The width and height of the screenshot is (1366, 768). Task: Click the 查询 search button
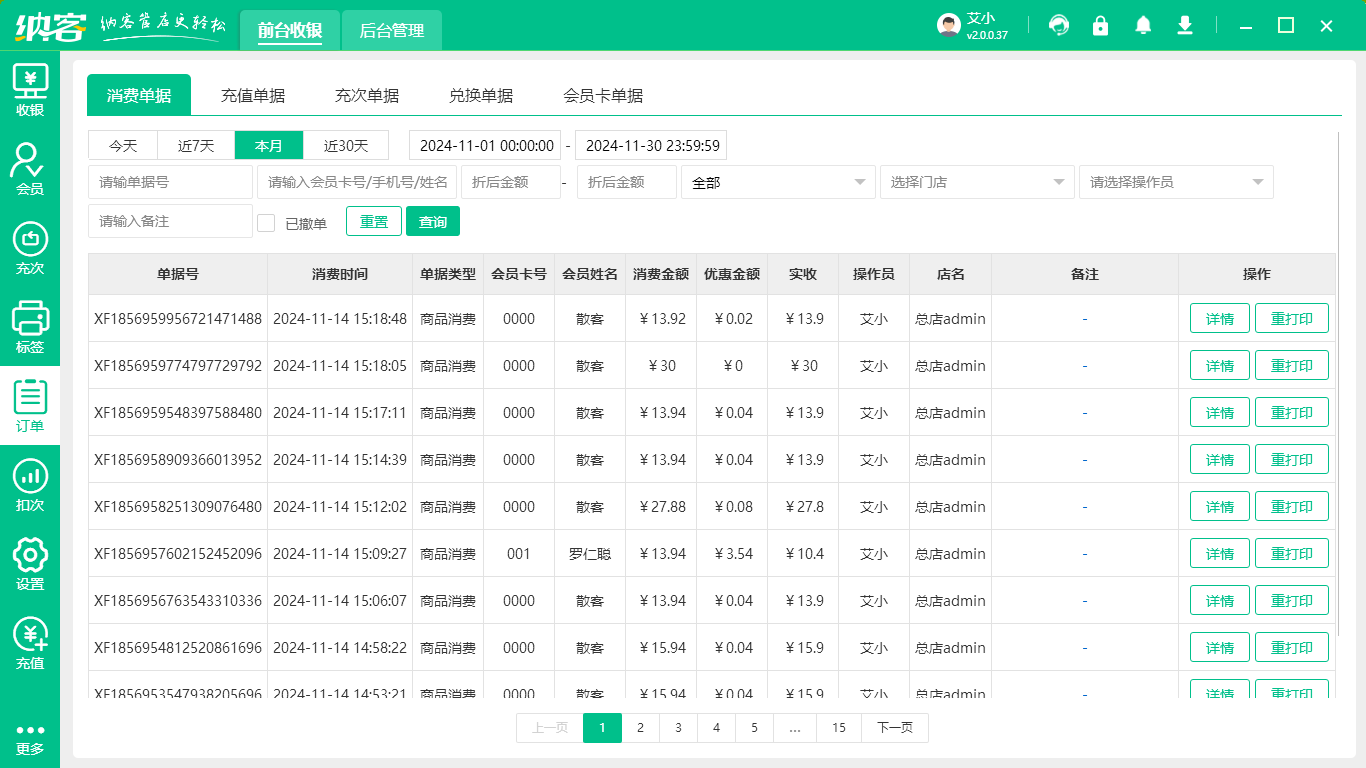433,221
